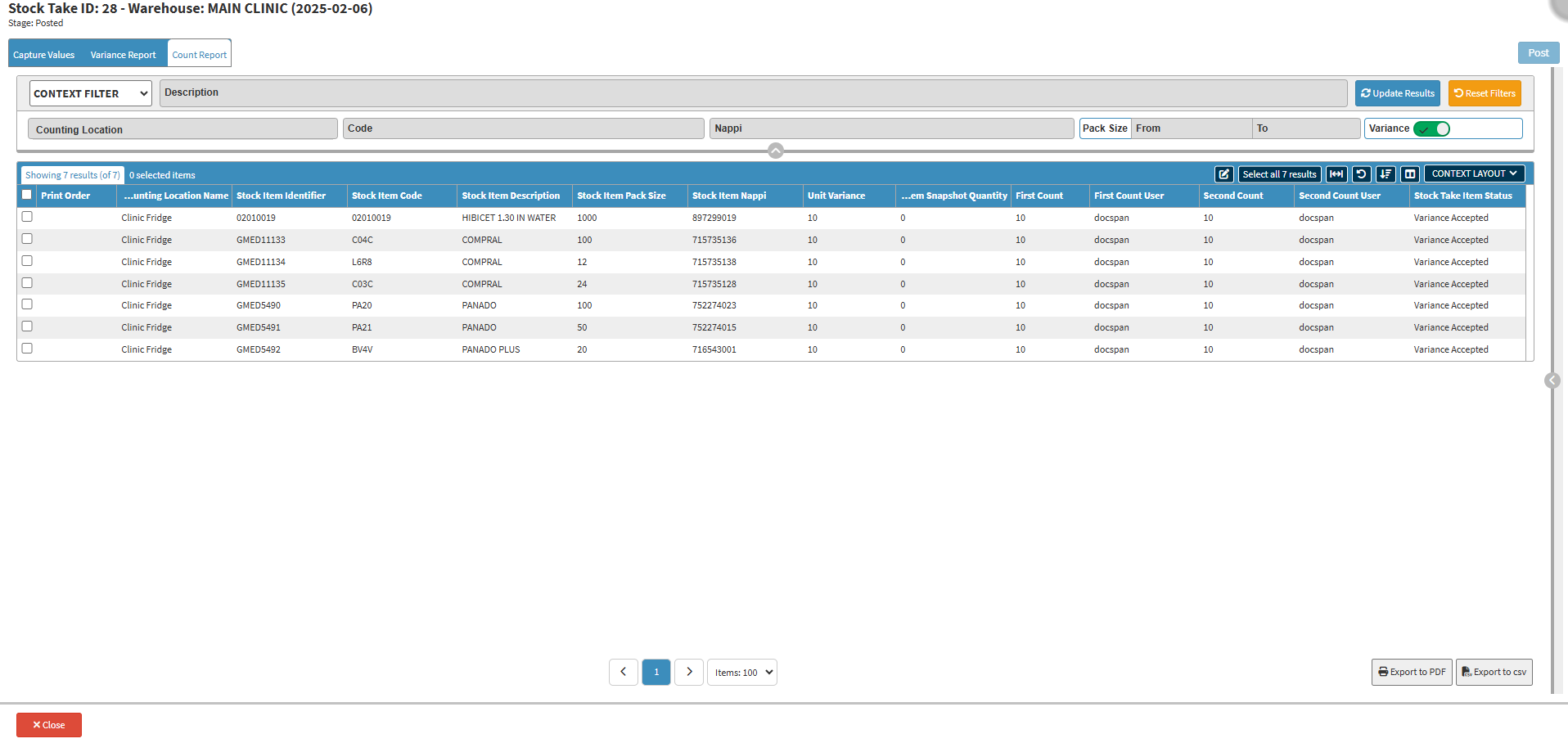The height and width of the screenshot is (743, 1568).
Task: Tick the select-all header checkbox
Action: tap(27, 195)
